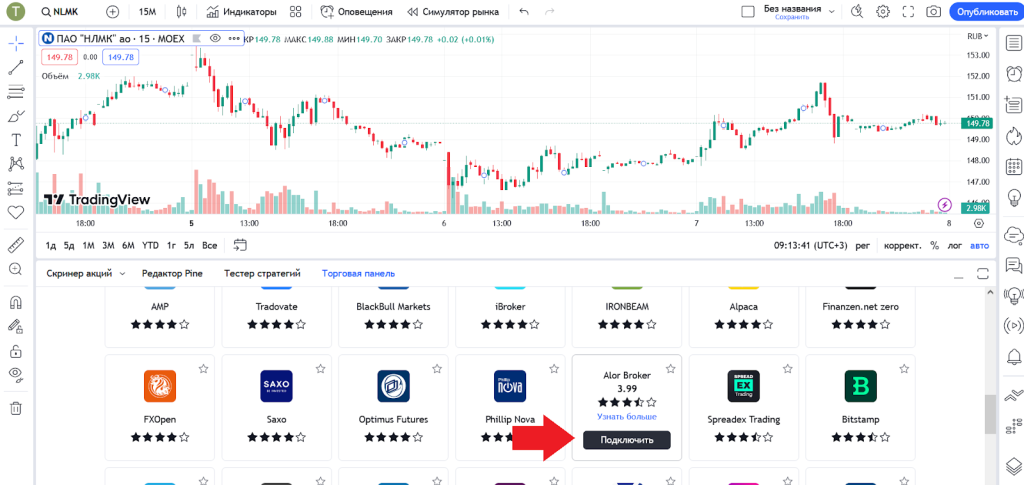
Task: Favorite the Saxo broker star
Action: [x=320, y=369]
